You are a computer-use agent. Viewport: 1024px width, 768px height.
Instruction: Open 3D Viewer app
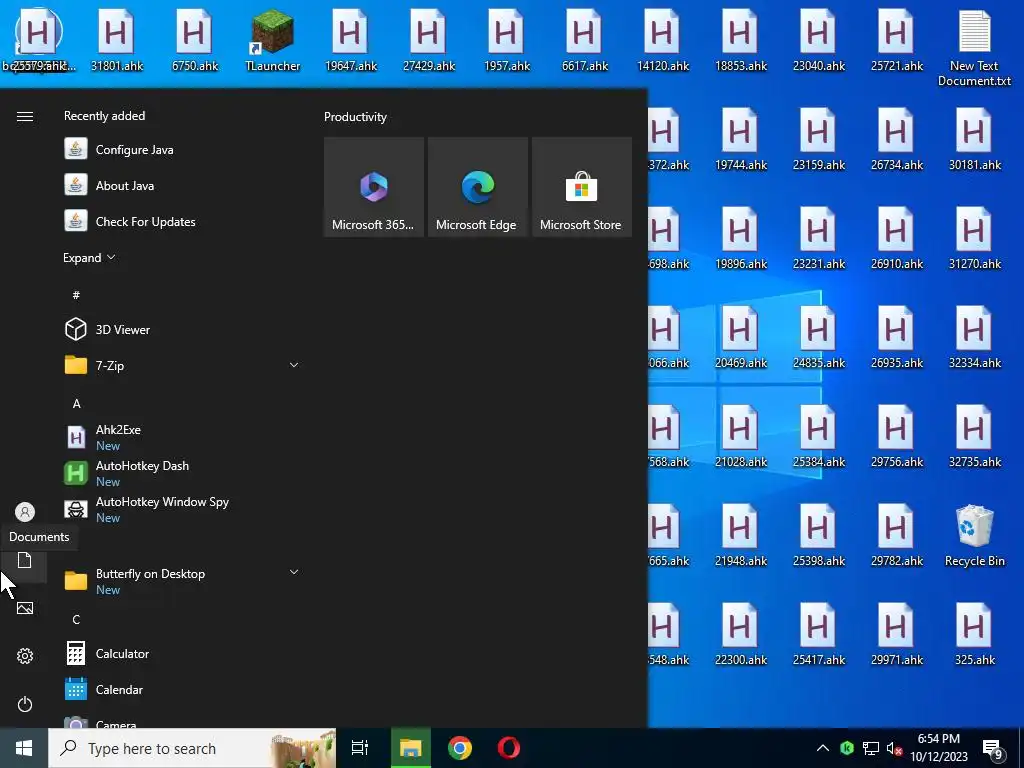183,329
